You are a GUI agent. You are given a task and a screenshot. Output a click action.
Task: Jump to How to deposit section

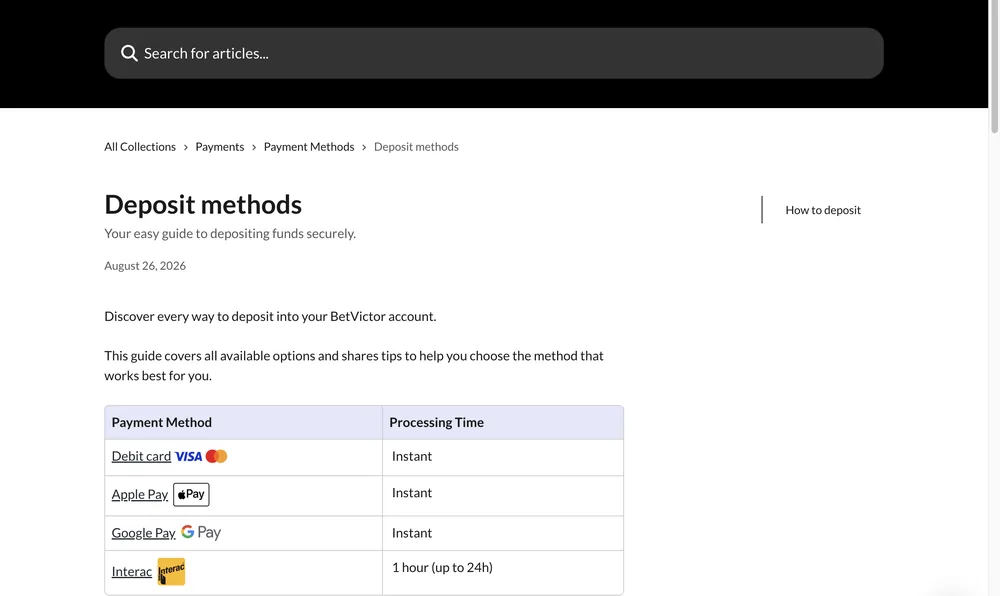tap(823, 210)
